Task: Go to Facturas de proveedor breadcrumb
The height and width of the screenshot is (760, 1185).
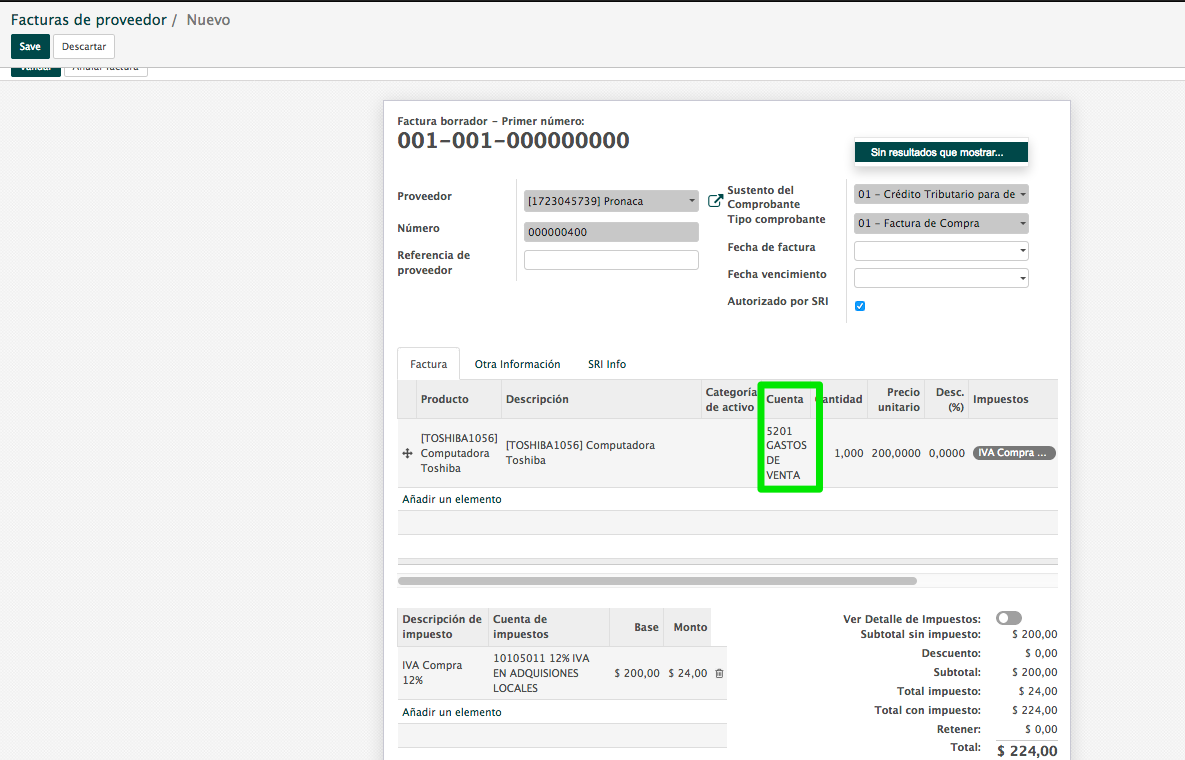Action: point(88,20)
